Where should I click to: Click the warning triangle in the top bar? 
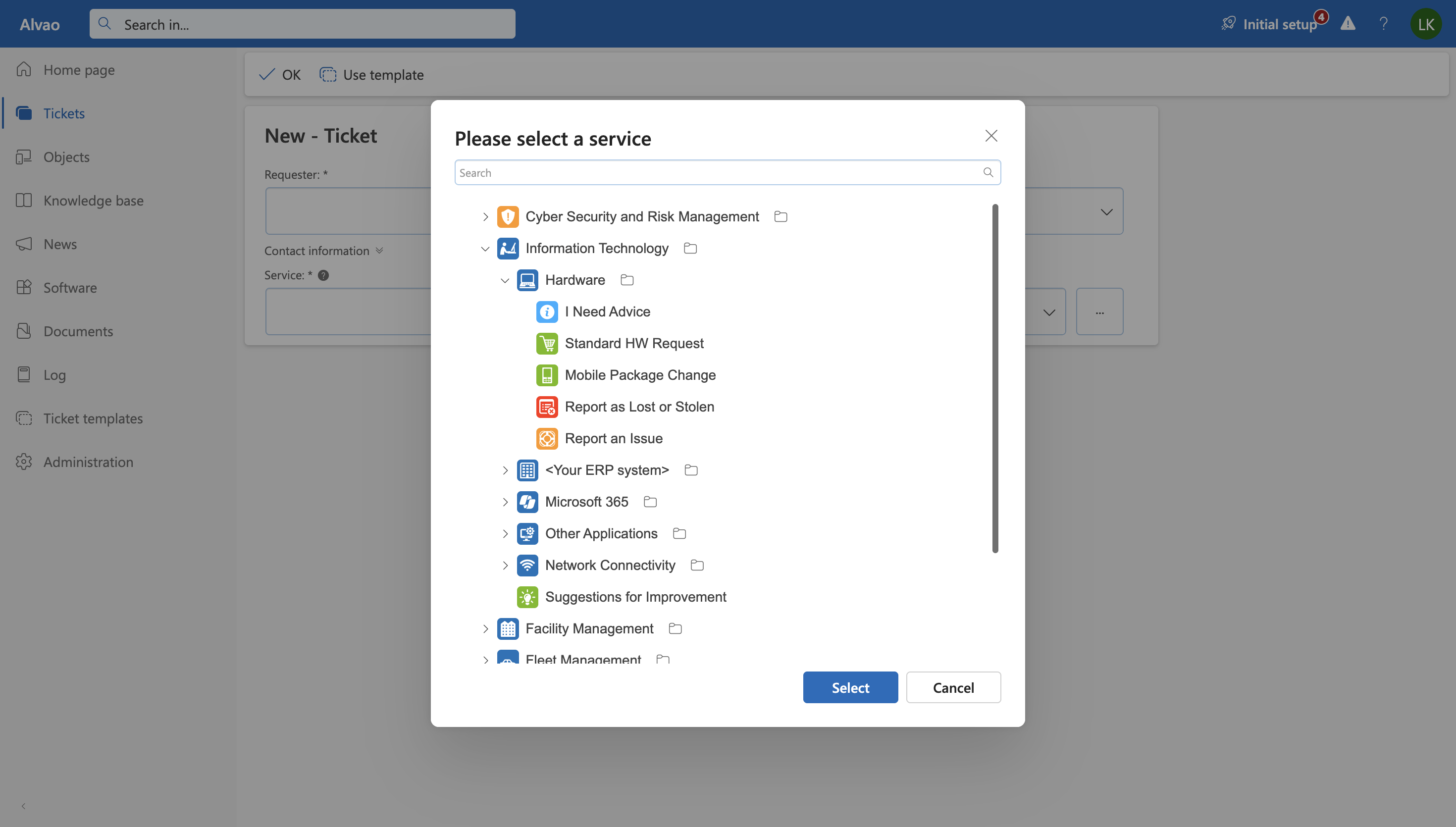pyautogui.click(x=1348, y=23)
